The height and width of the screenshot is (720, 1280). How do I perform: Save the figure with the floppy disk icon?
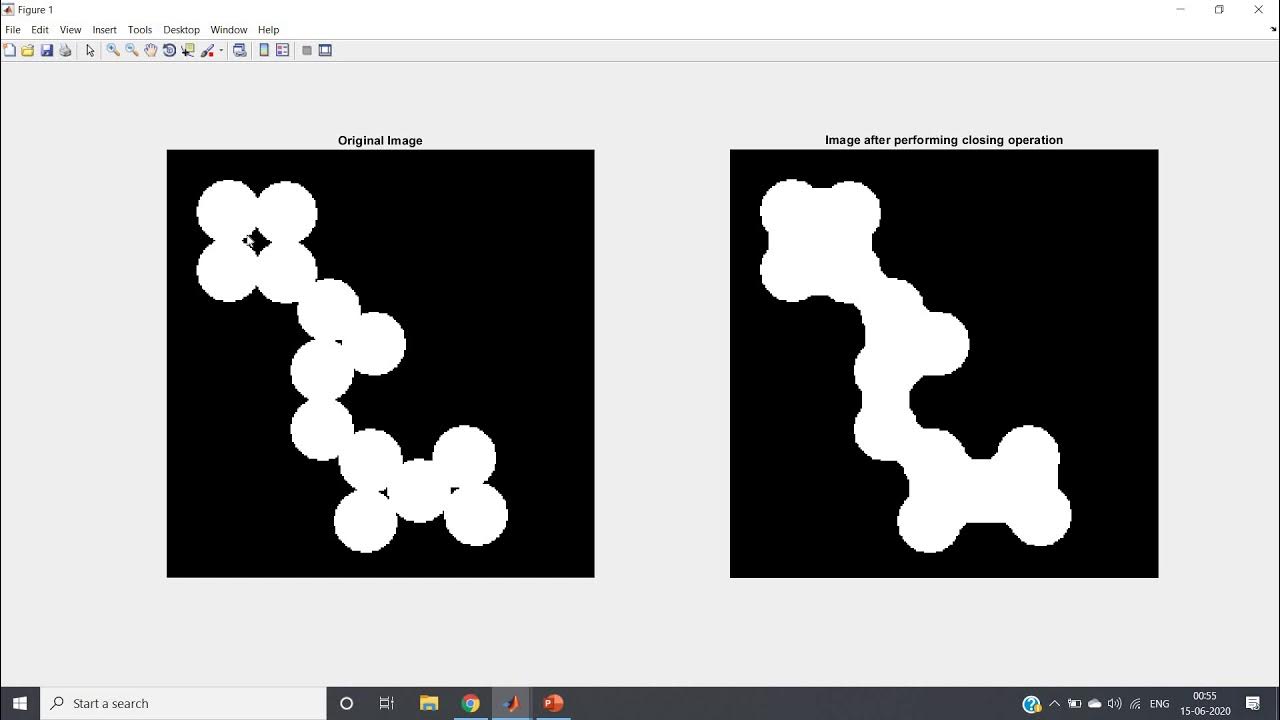click(x=47, y=50)
